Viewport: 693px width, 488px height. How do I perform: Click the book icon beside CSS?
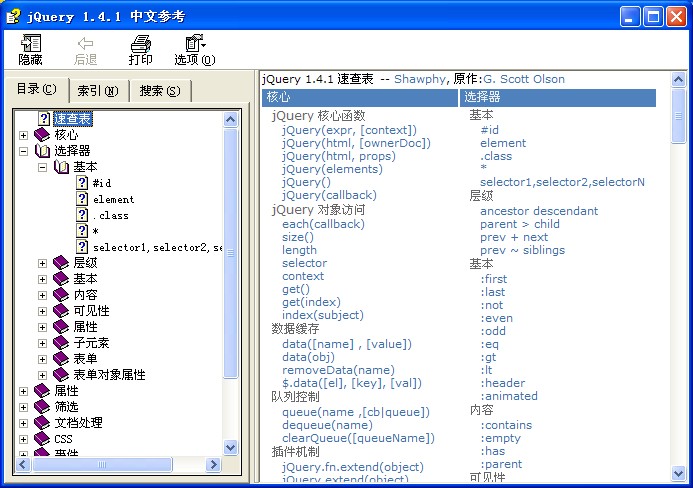42,438
